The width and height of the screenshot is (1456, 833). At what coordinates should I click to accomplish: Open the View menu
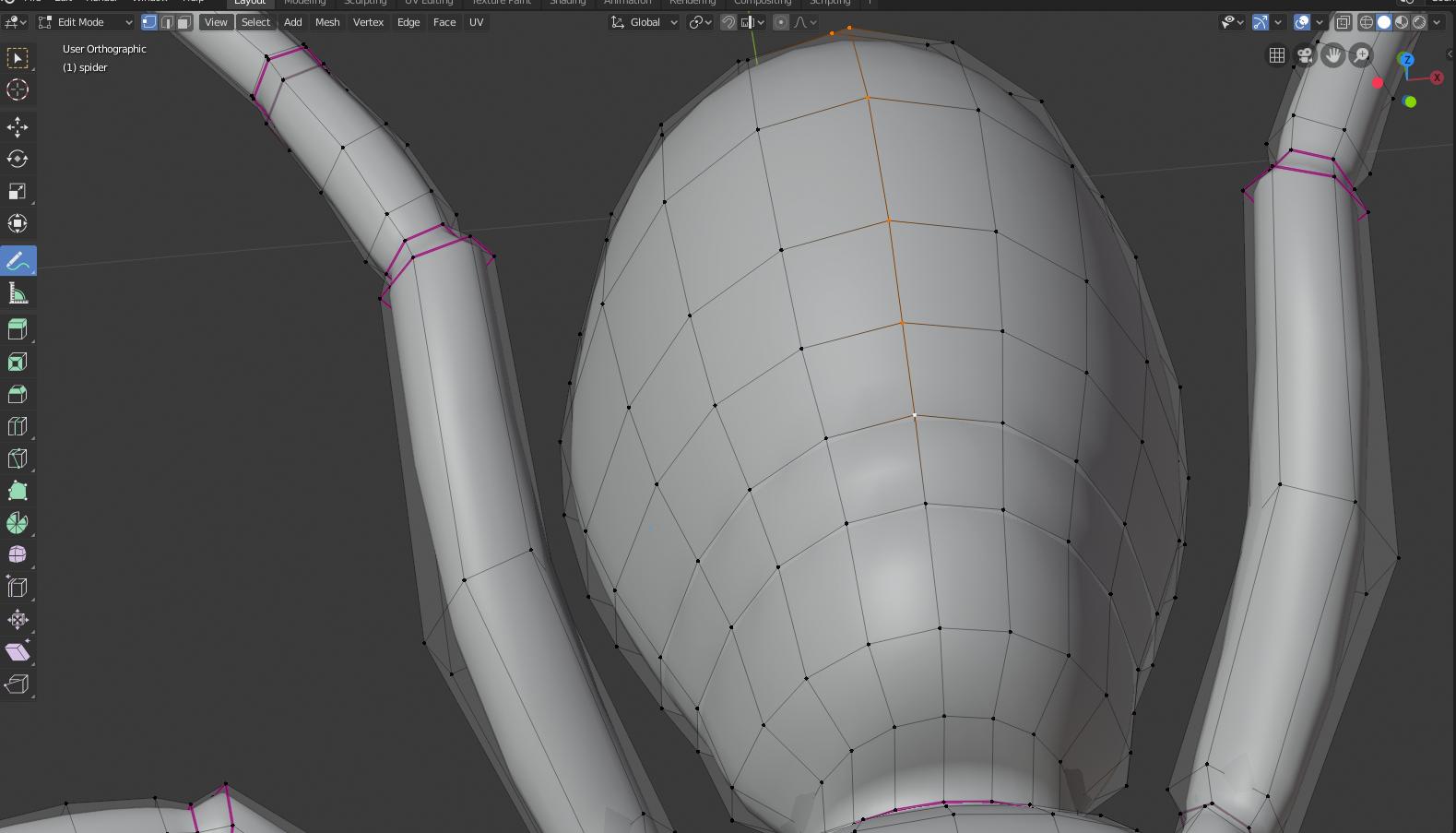(x=216, y=22)
